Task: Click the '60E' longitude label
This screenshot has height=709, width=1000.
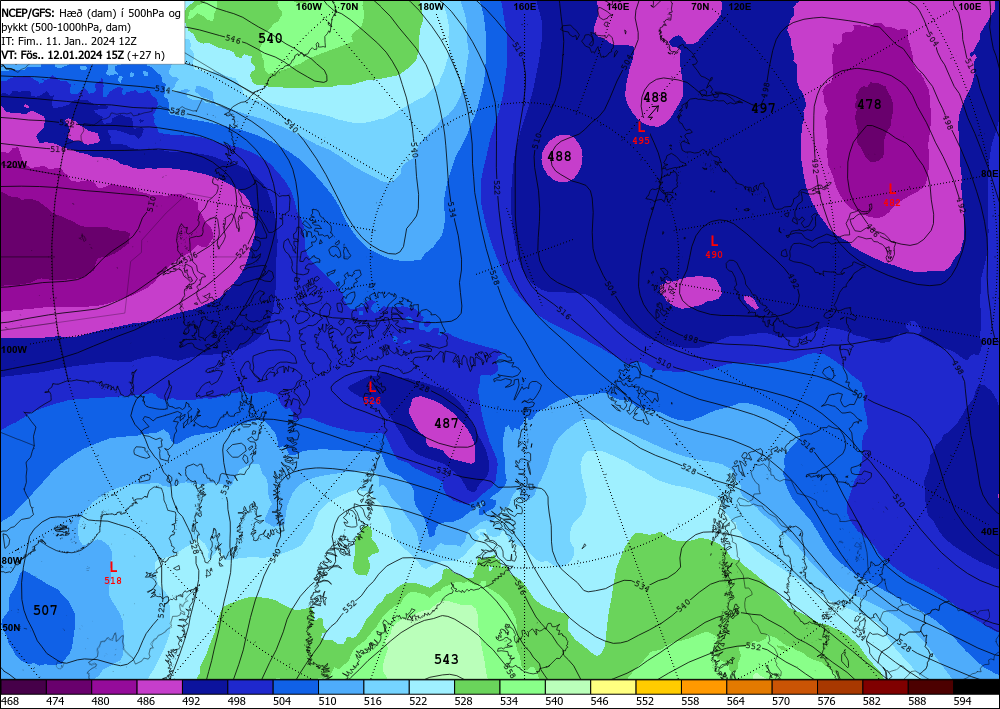Action: [989, 342]
